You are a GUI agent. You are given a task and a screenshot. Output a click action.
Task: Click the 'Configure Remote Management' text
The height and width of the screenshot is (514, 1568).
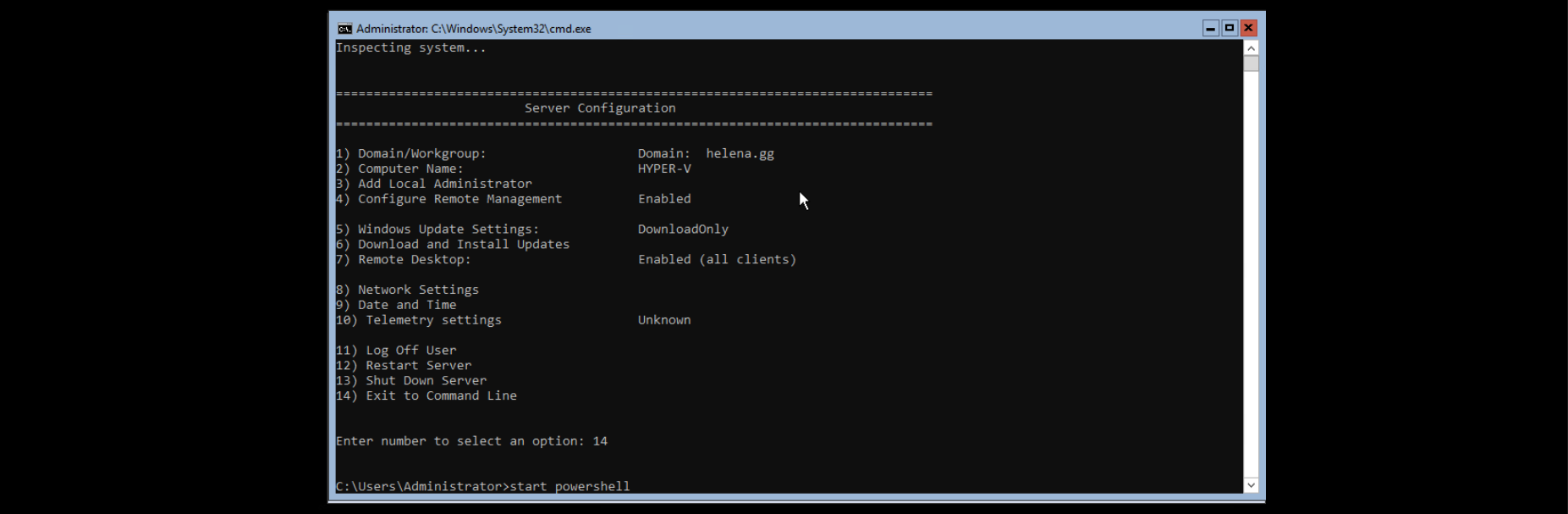click(x=459, y=199)
